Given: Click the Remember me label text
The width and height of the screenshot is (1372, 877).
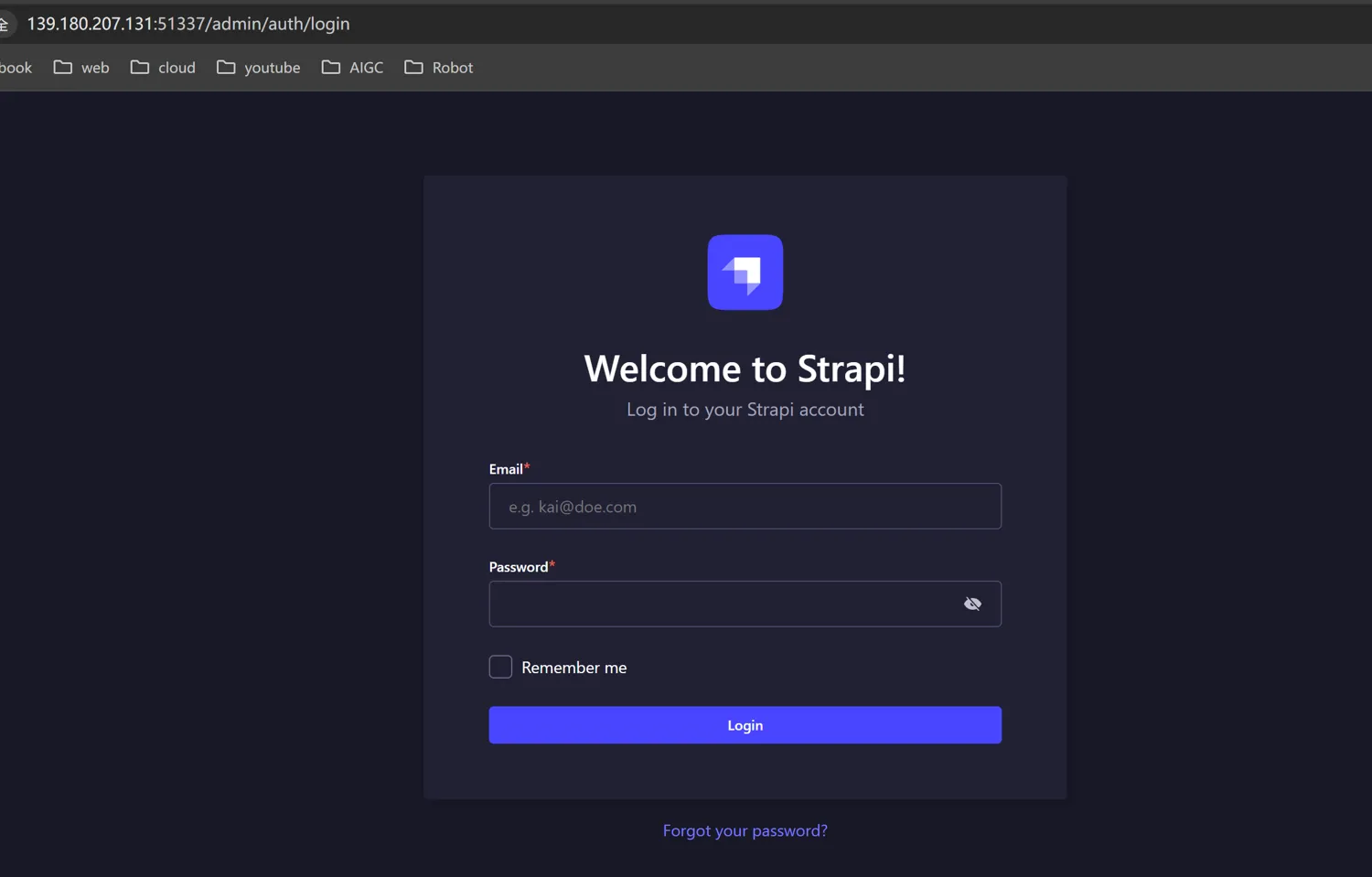Looking at the screenshot, I should 573,668.
